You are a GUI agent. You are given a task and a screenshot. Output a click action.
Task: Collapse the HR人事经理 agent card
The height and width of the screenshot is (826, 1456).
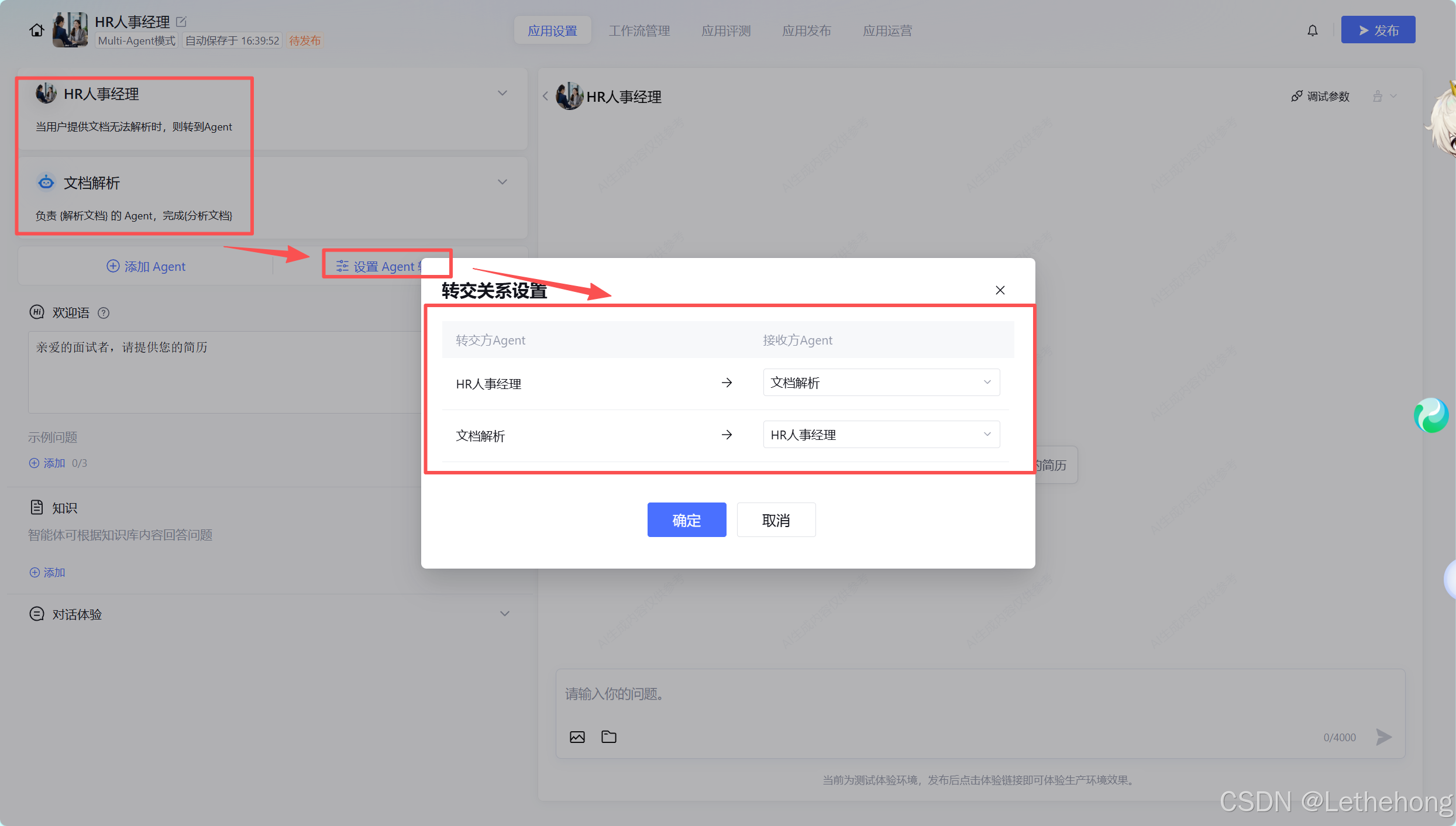pyautogui.click(x=502, y=94)
